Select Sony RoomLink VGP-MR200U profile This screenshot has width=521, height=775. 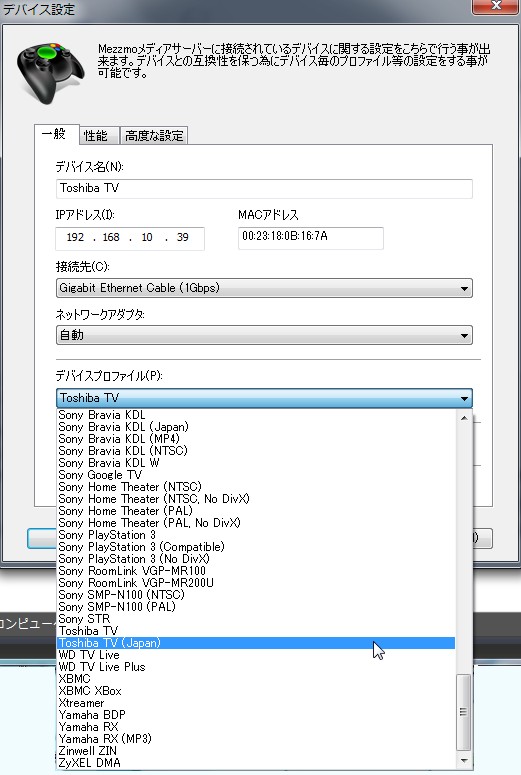click(x=256, y=583)
